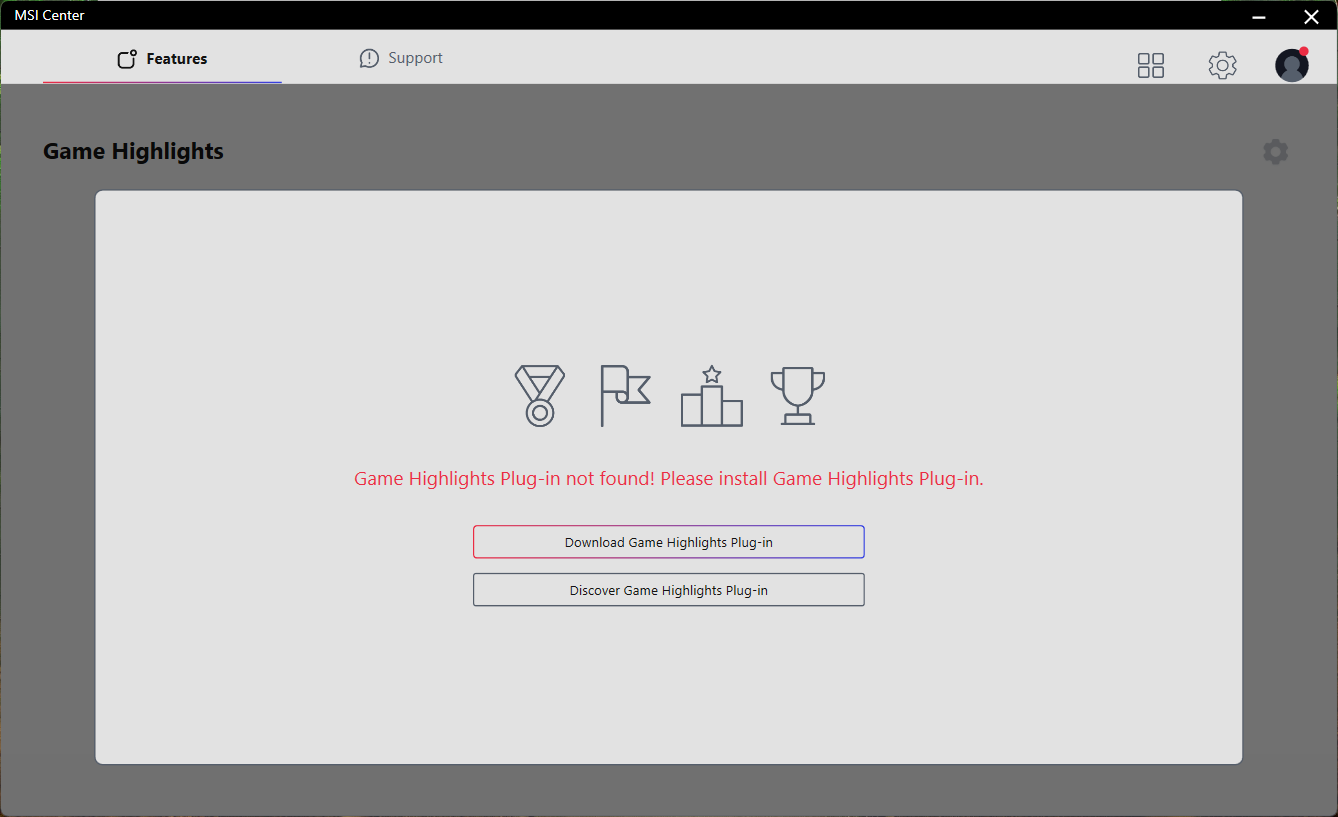1338x817 pixels.
Task: Open the Features tab
Action: (x=162, y=59)
